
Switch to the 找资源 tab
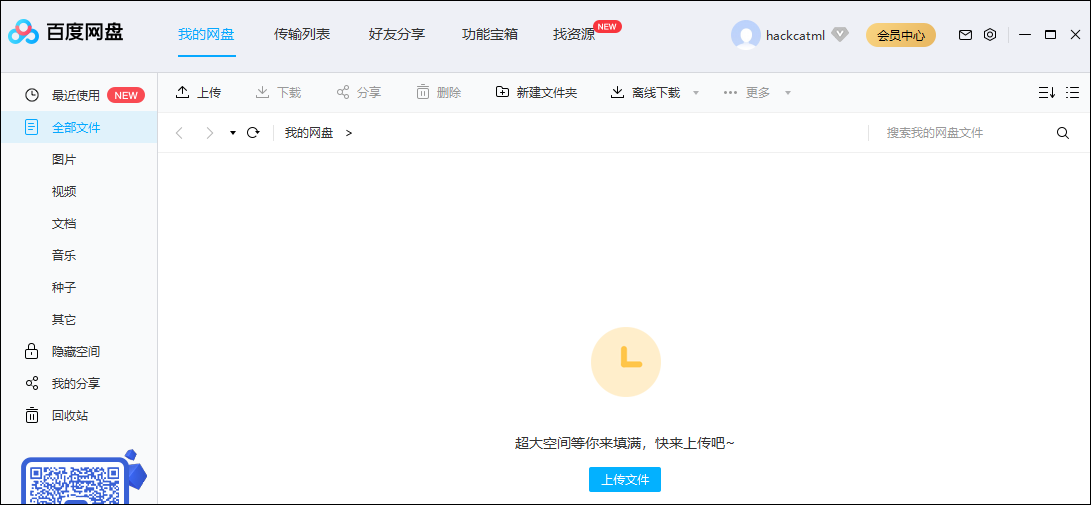574,34
